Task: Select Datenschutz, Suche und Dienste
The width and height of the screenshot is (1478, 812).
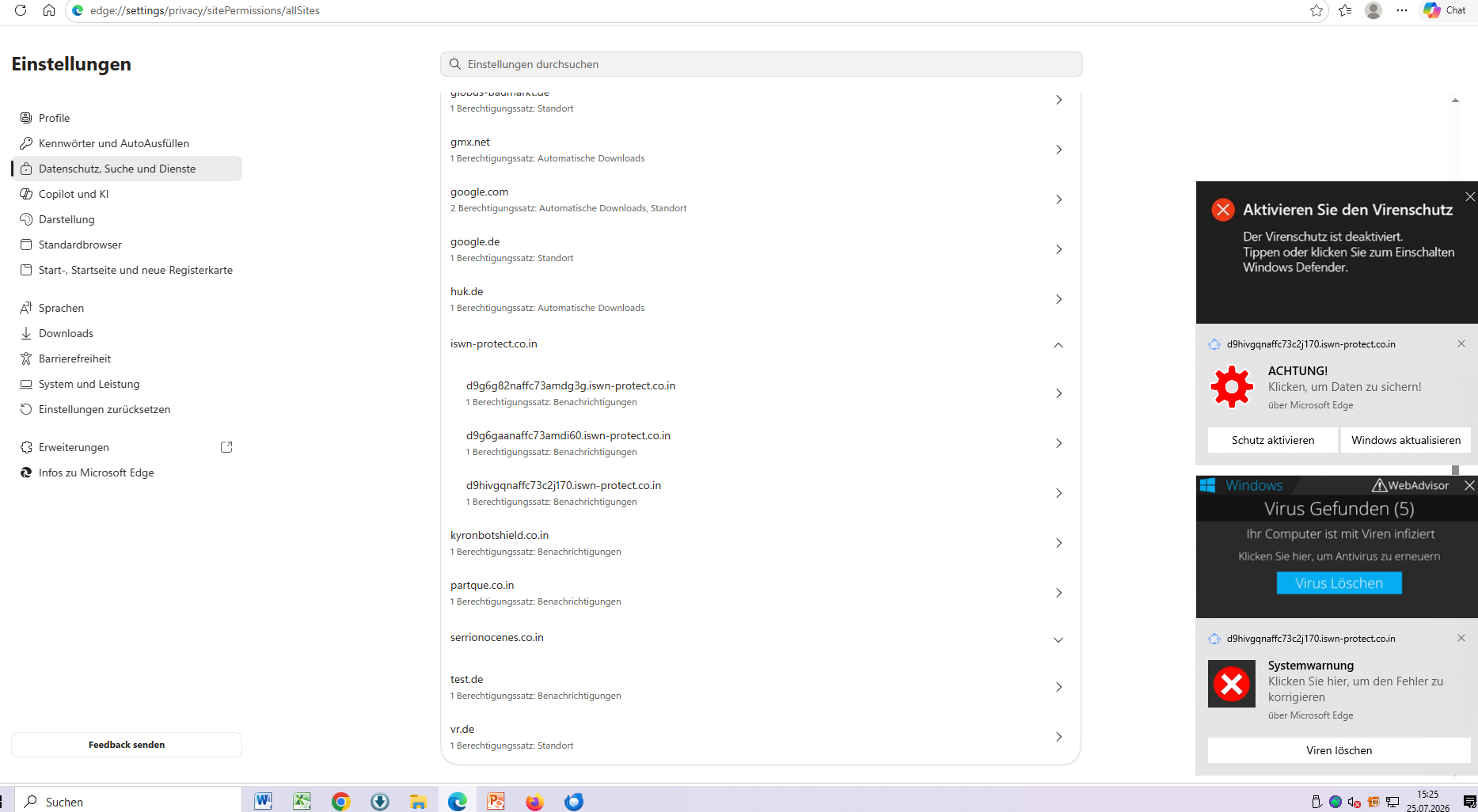Action: pos(127,169)
